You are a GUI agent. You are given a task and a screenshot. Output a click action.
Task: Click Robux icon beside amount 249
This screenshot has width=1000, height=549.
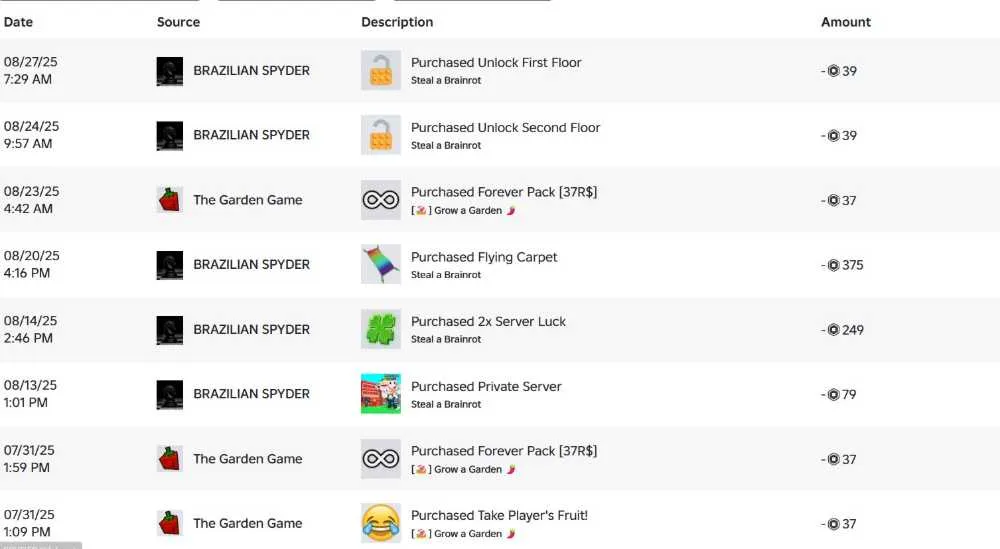coord(833,330)
